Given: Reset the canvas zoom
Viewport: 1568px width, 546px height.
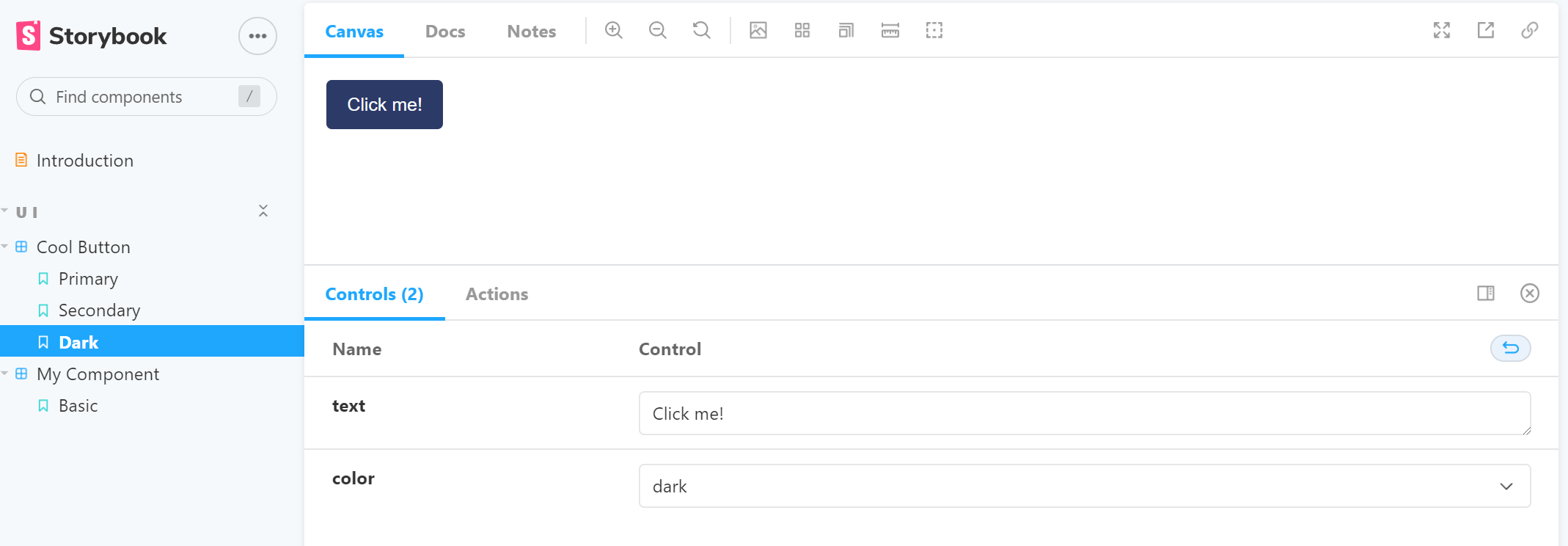Looking at the screenshot, I should tap(701, 30).
